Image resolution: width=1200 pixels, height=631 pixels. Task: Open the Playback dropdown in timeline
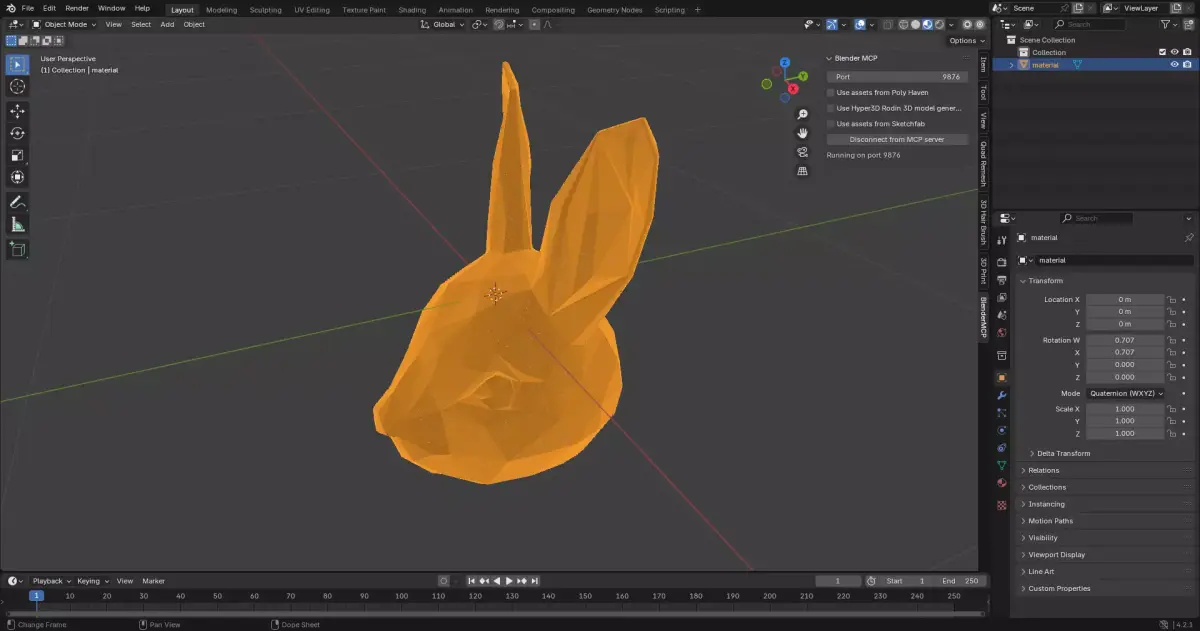click(x=51, y=581)
